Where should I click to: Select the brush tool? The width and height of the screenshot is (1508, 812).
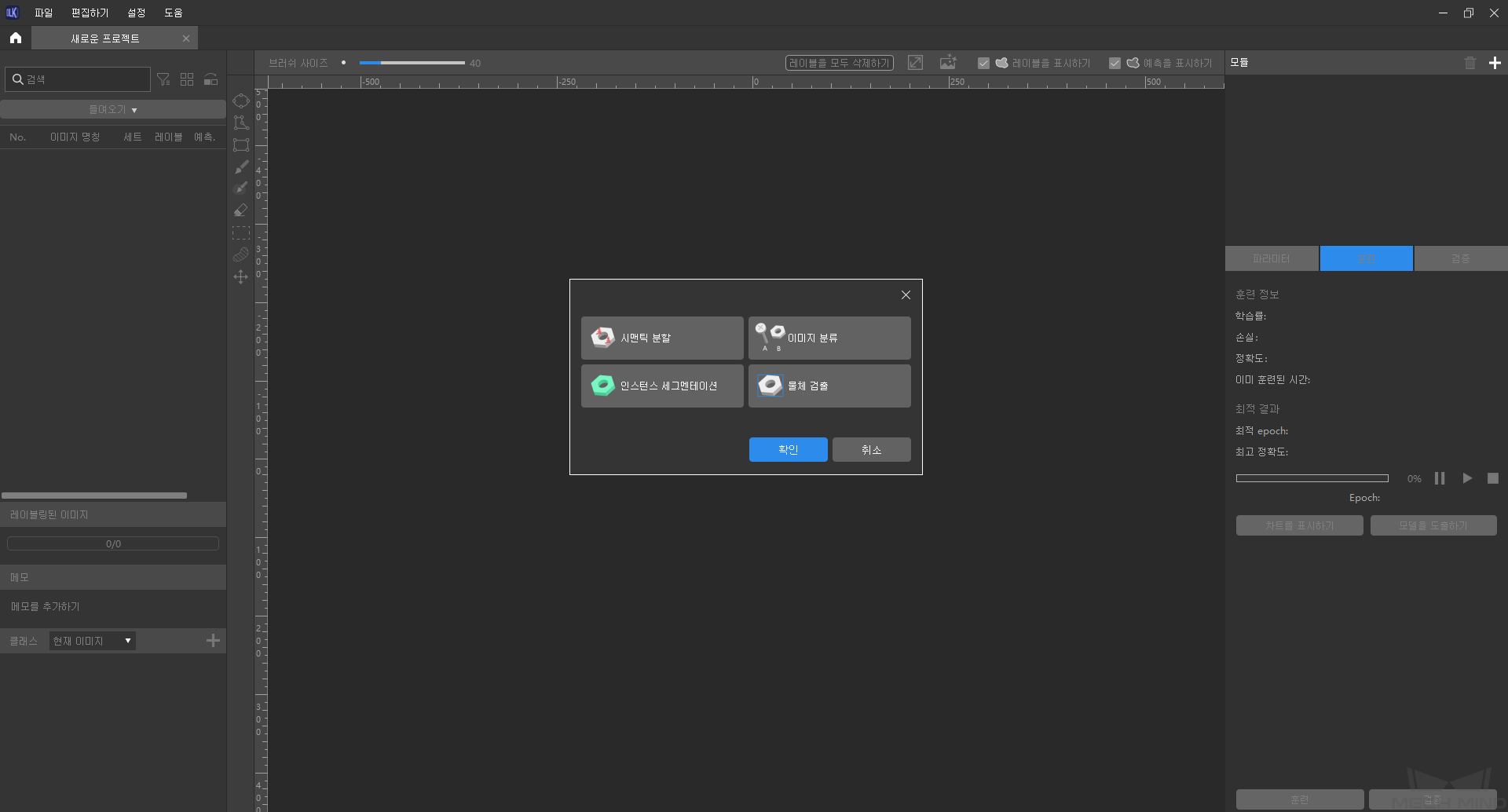tap(241, 166)
